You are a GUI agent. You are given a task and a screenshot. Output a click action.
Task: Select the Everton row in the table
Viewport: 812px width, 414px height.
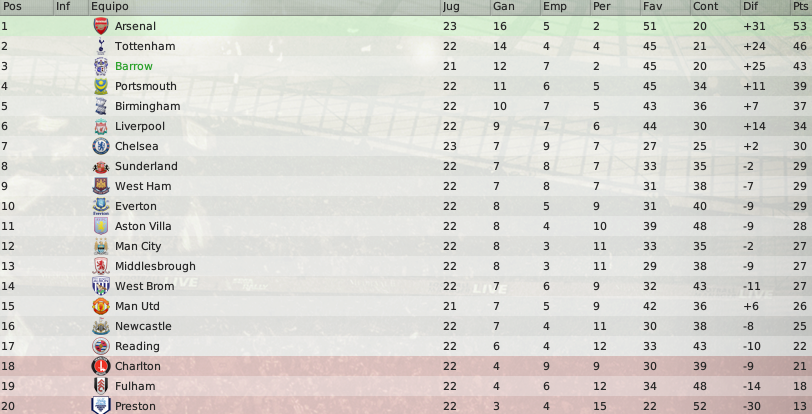406,206
